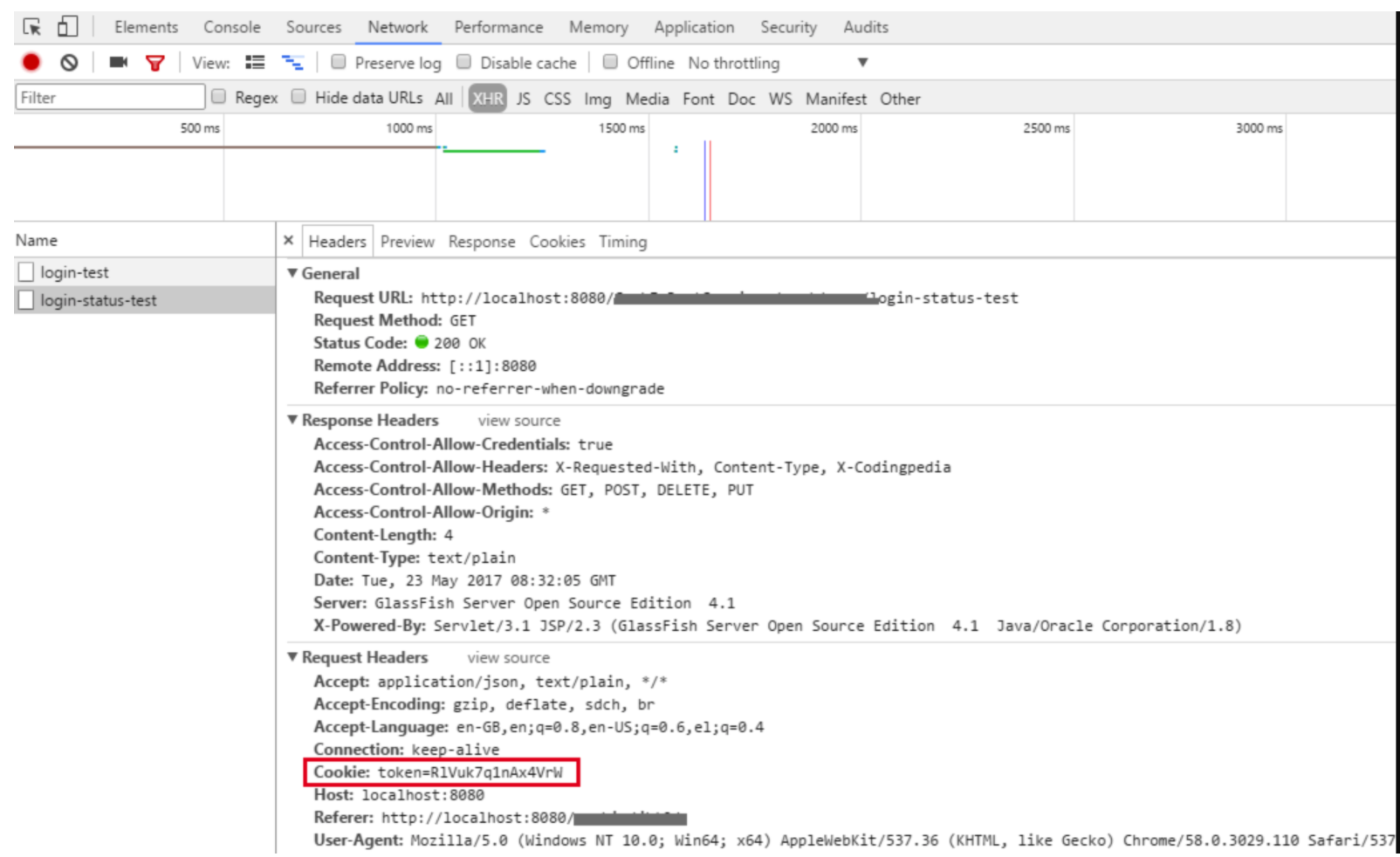Toggle the device toolbar icon

tap(67, 27)
